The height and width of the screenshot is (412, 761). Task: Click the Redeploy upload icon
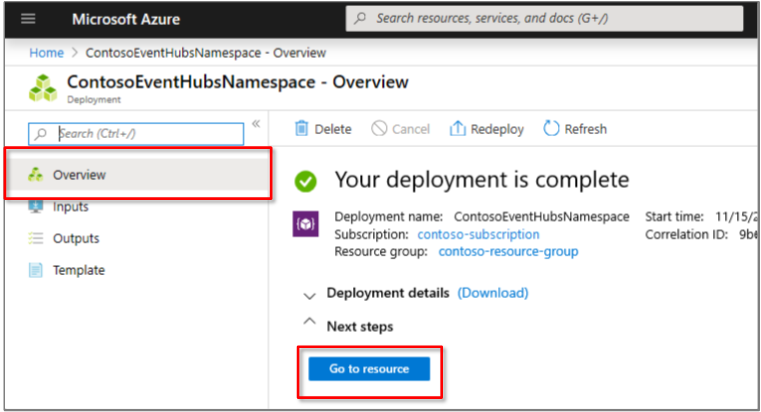[x=457, y=129]
